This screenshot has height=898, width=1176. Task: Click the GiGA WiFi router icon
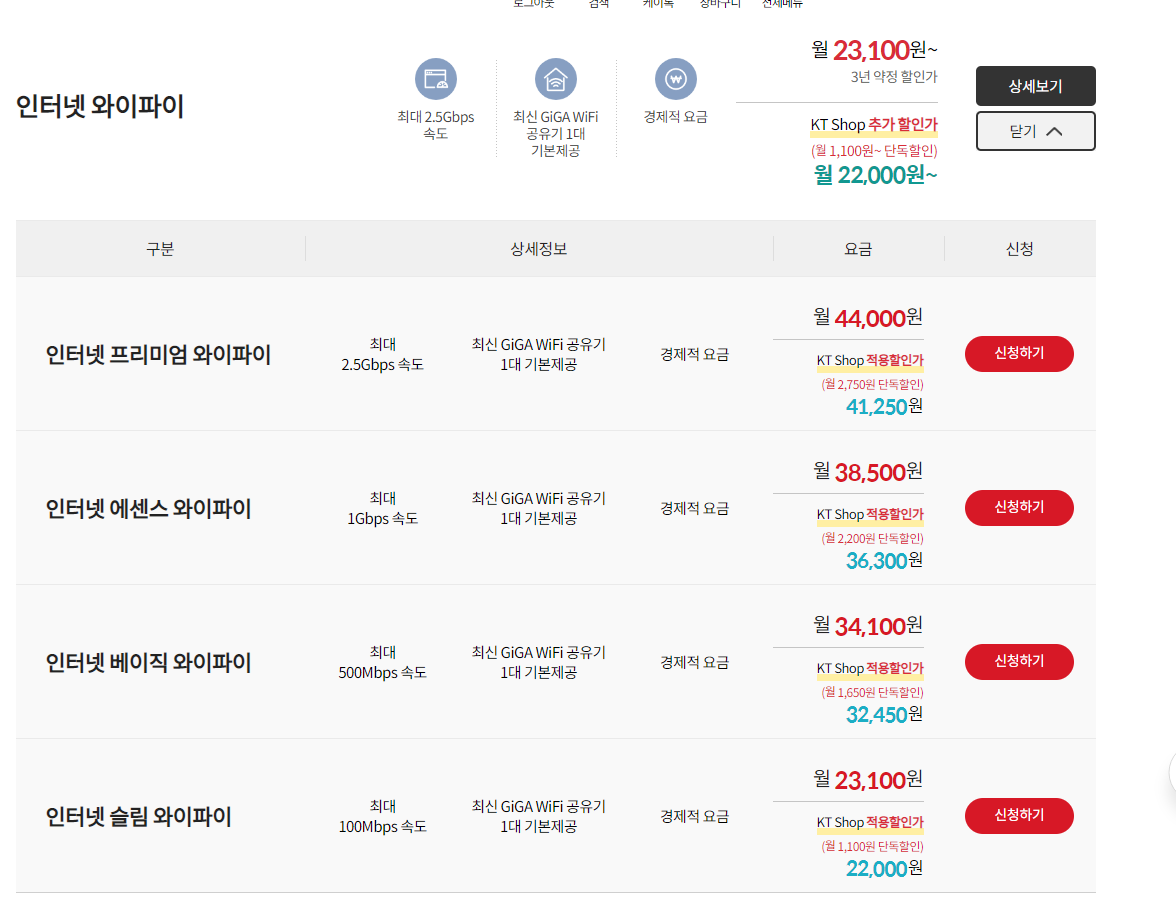(556, 79)
